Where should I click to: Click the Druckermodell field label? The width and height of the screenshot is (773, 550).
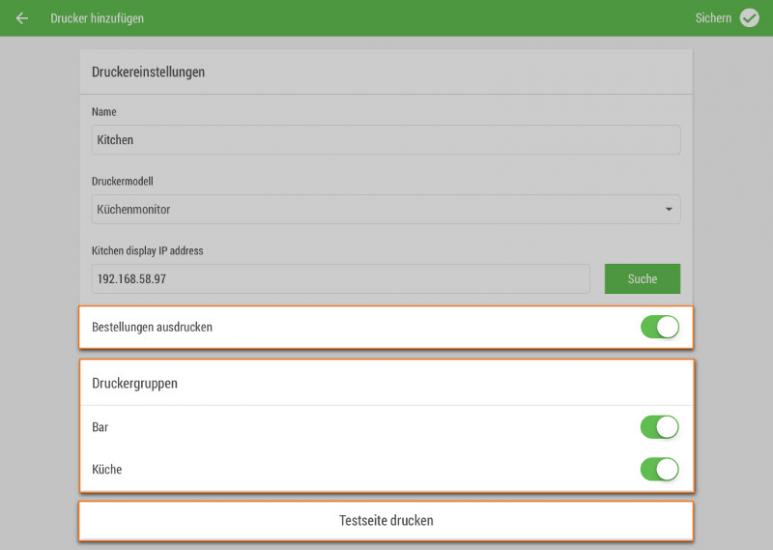(122, 181)
